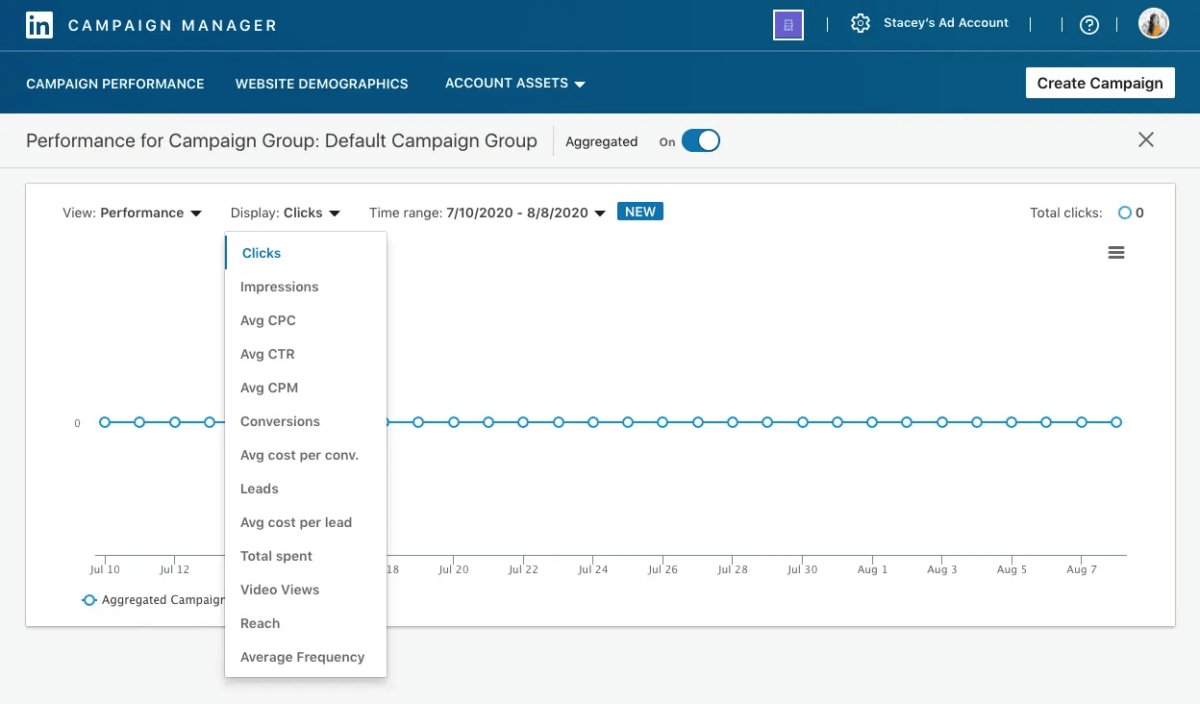Open the chart export hamburger menu icon
Screen dimensions: 1200x704
tap(1116, 252)
